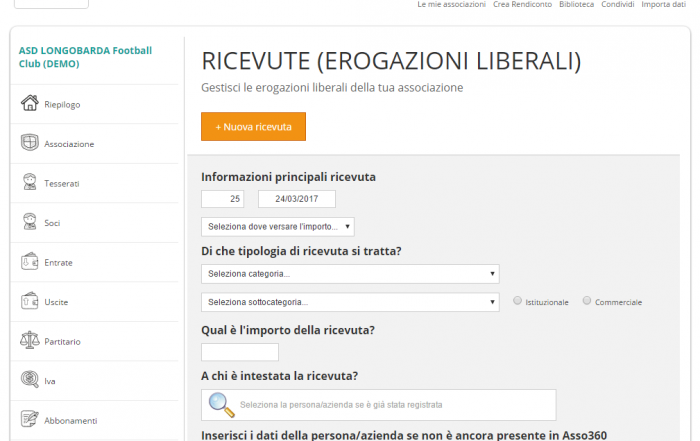700x441 pixels.
Task: Select the Istituzionale radio button
Action: [x=517, y=301]
